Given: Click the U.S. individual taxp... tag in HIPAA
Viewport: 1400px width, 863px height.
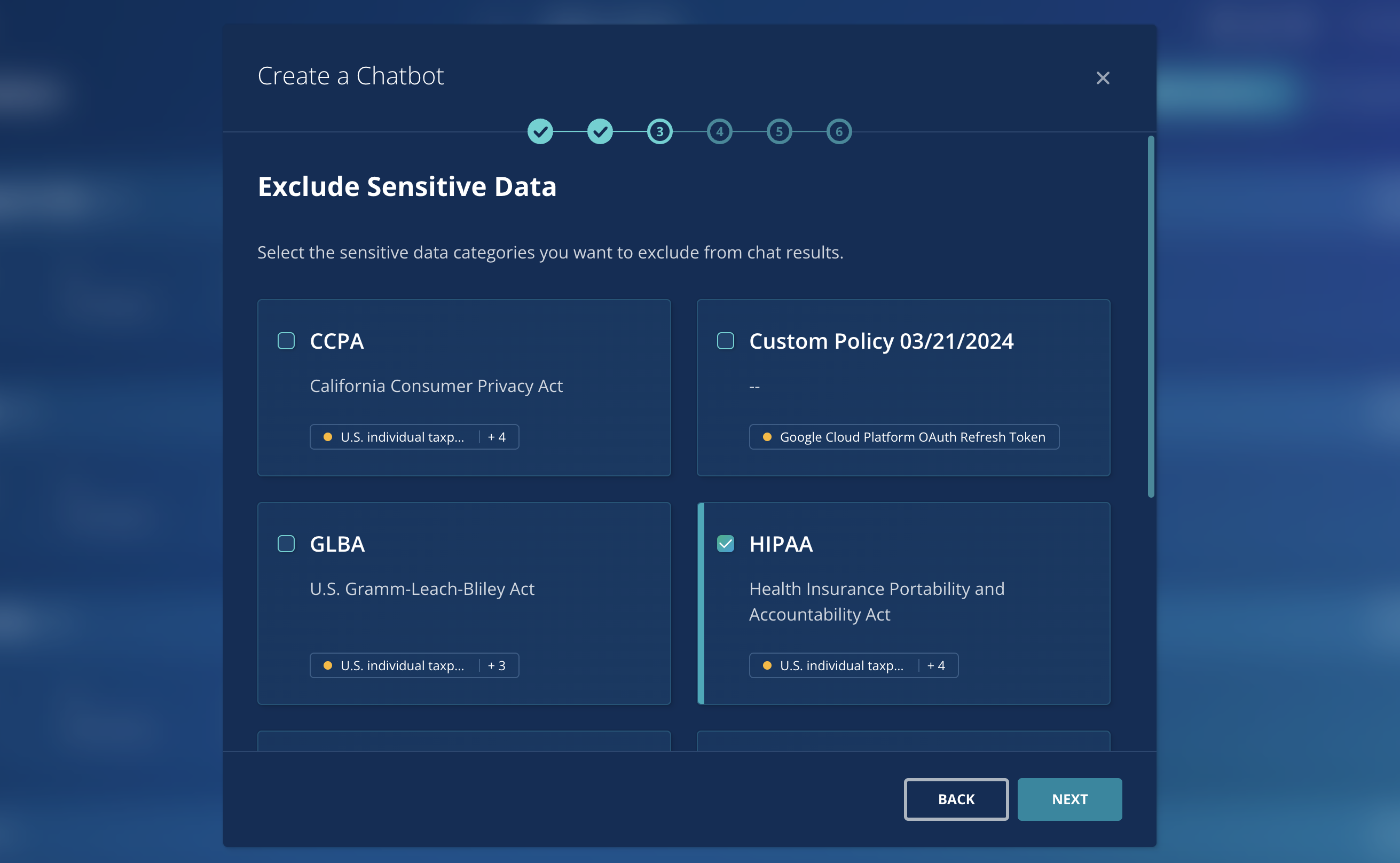Looking at the screenshot, I should pyautogui.click(x=841, y=665).
